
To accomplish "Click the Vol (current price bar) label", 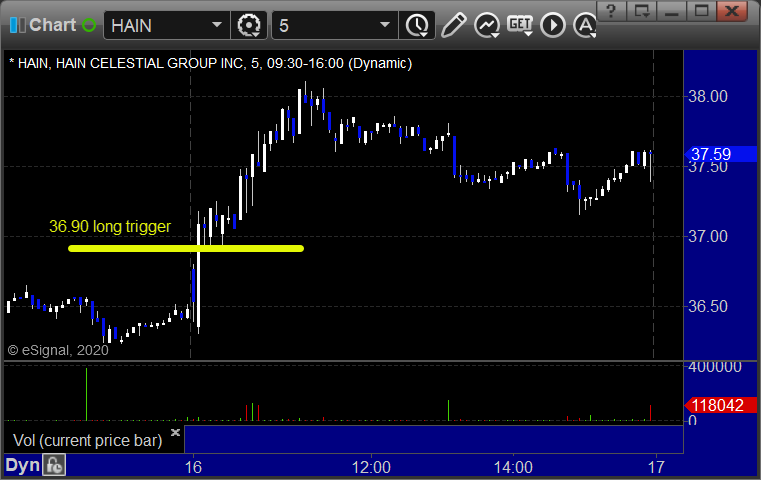I will pyautogui.click(x=87, y=440).
